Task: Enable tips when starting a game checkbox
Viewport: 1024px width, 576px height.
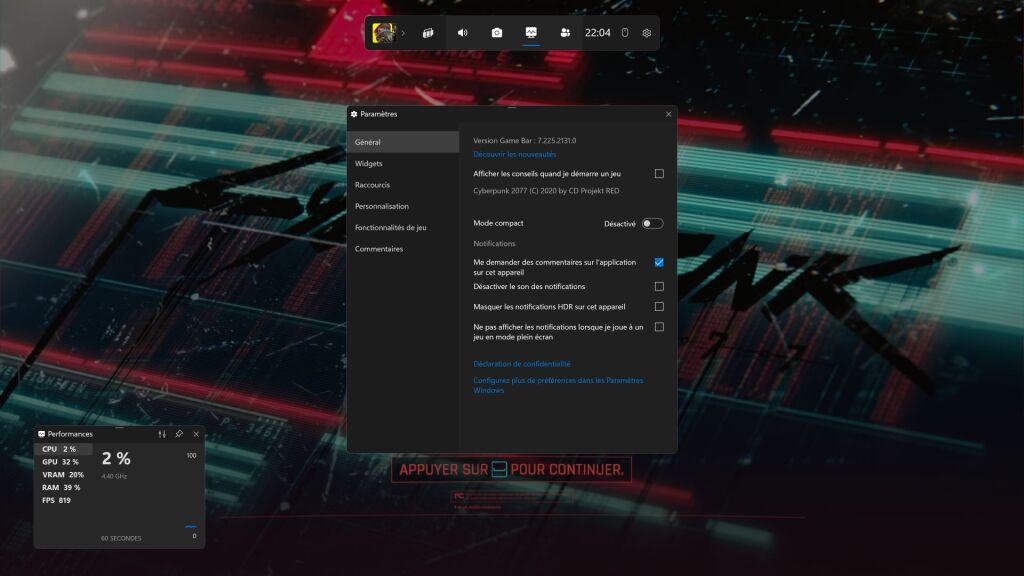Action: [x=659, y=174]
